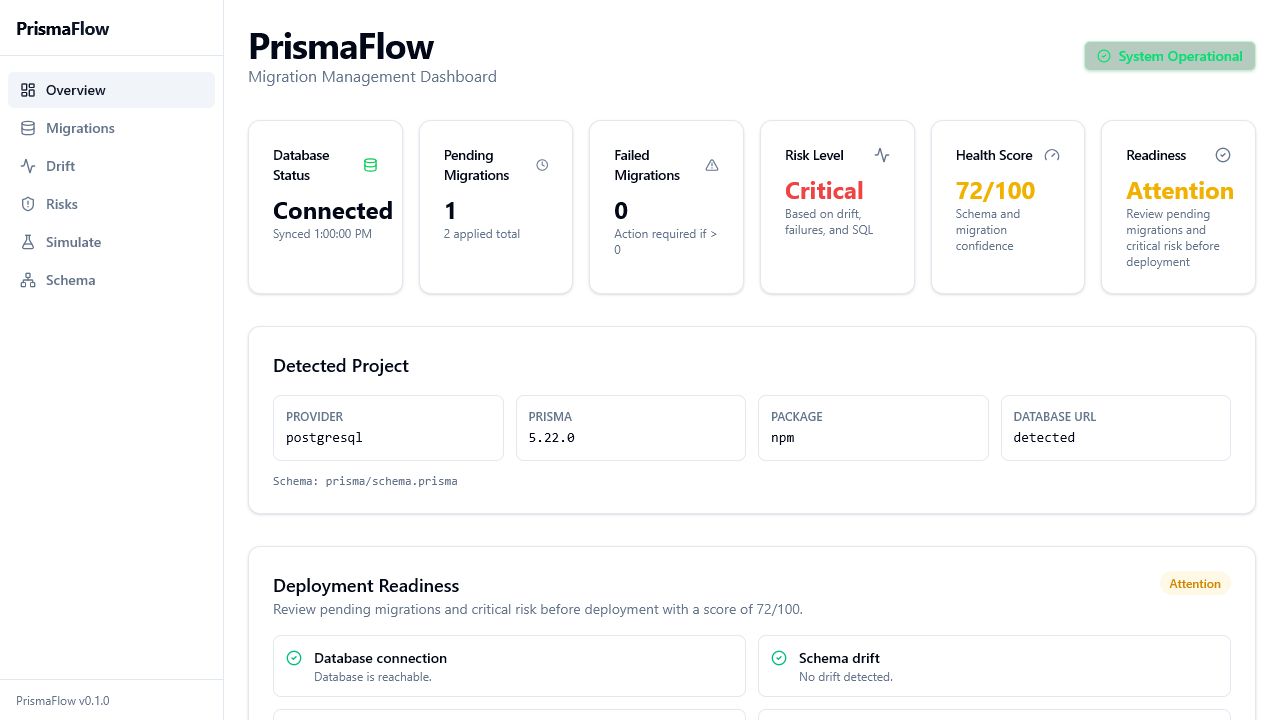
Task: Select the PROVIDER postgresql box
Action: click(x=388, y=428)
